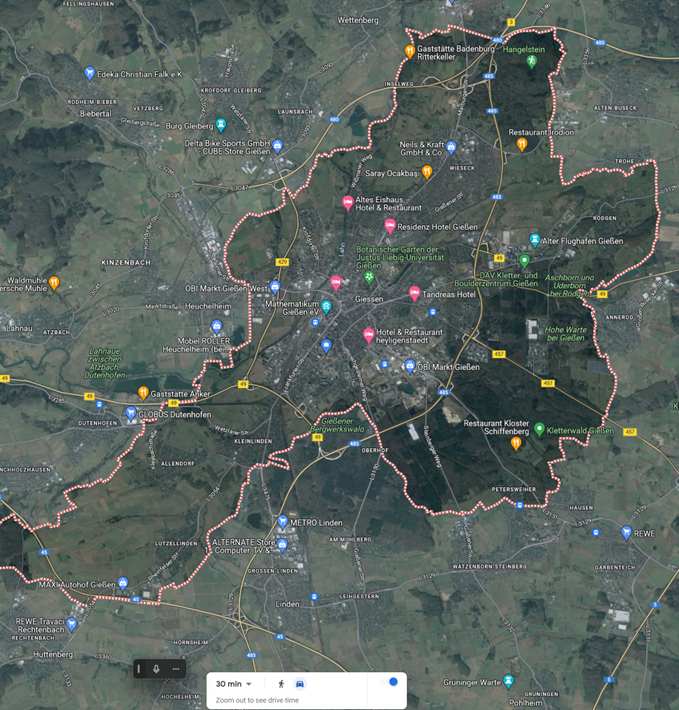Click the Burg Gleiberg landmark marker
Screen dimensions: 679x710
221,125
